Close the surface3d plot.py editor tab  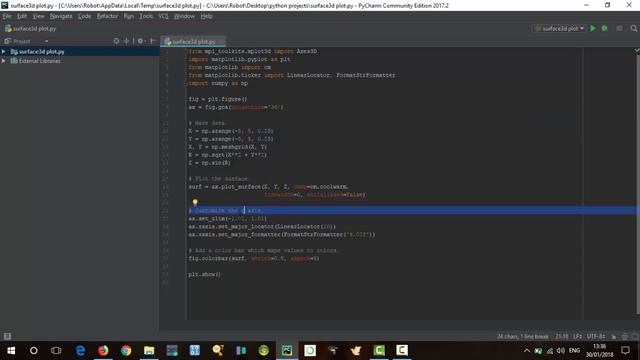tap(221, 41)
